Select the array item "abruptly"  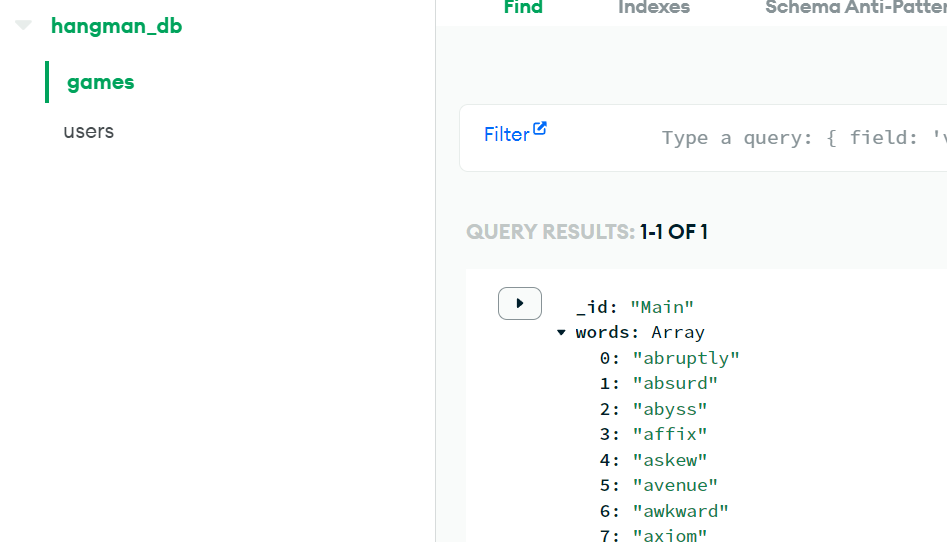[685, 358]
